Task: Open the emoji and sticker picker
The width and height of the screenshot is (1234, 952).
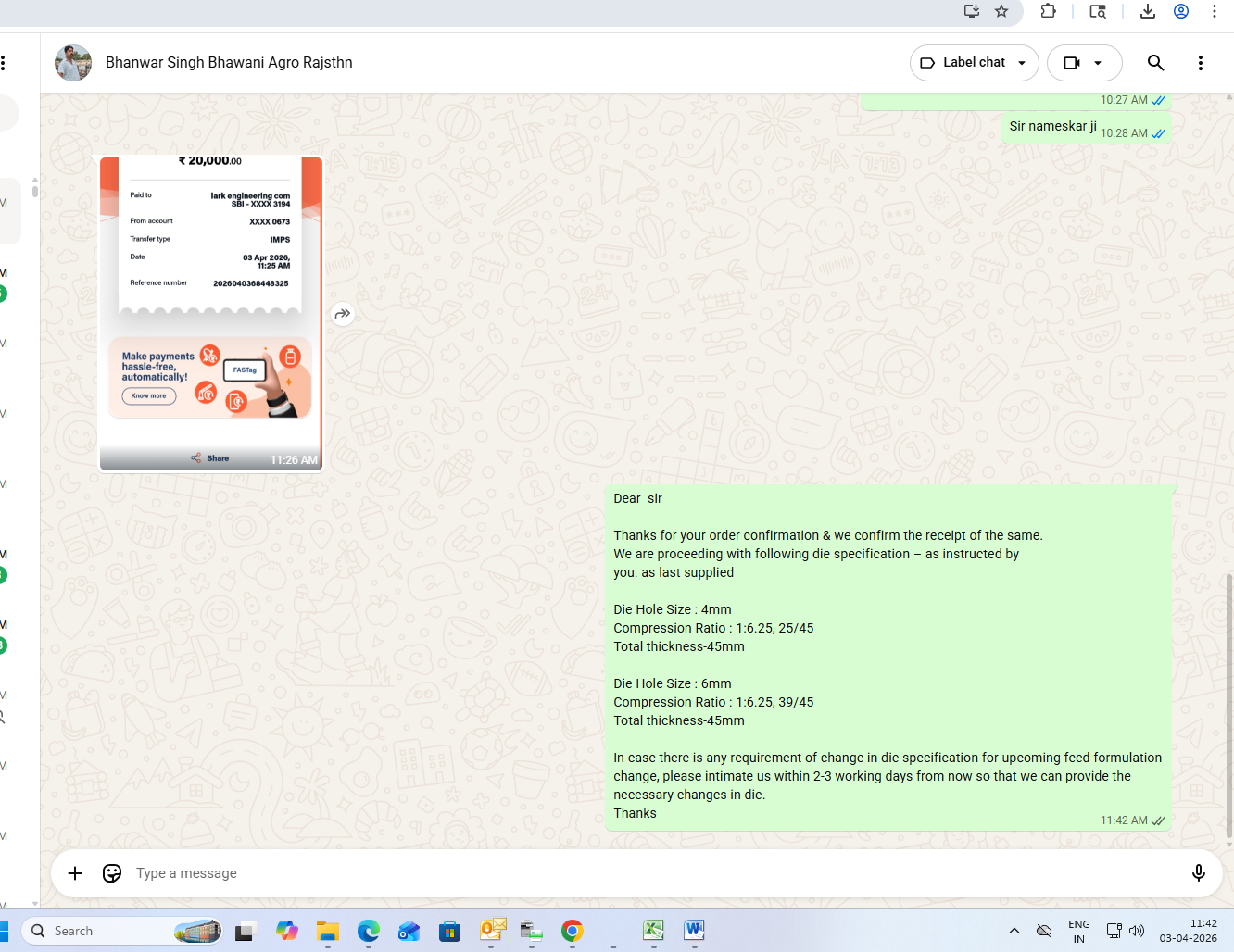Action: [x=112, y=873]
